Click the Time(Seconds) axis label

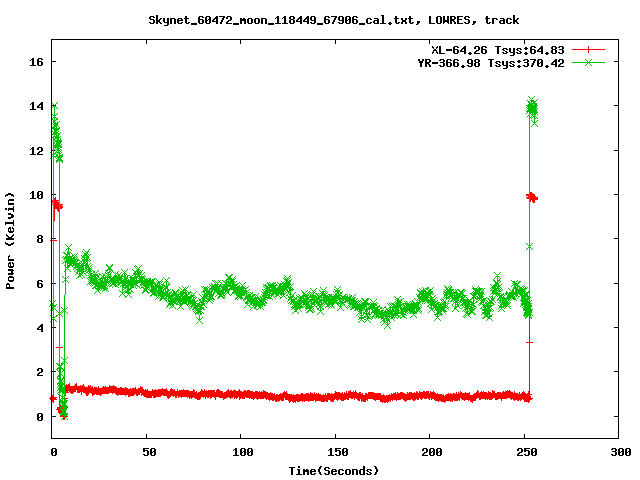[333, 471]
